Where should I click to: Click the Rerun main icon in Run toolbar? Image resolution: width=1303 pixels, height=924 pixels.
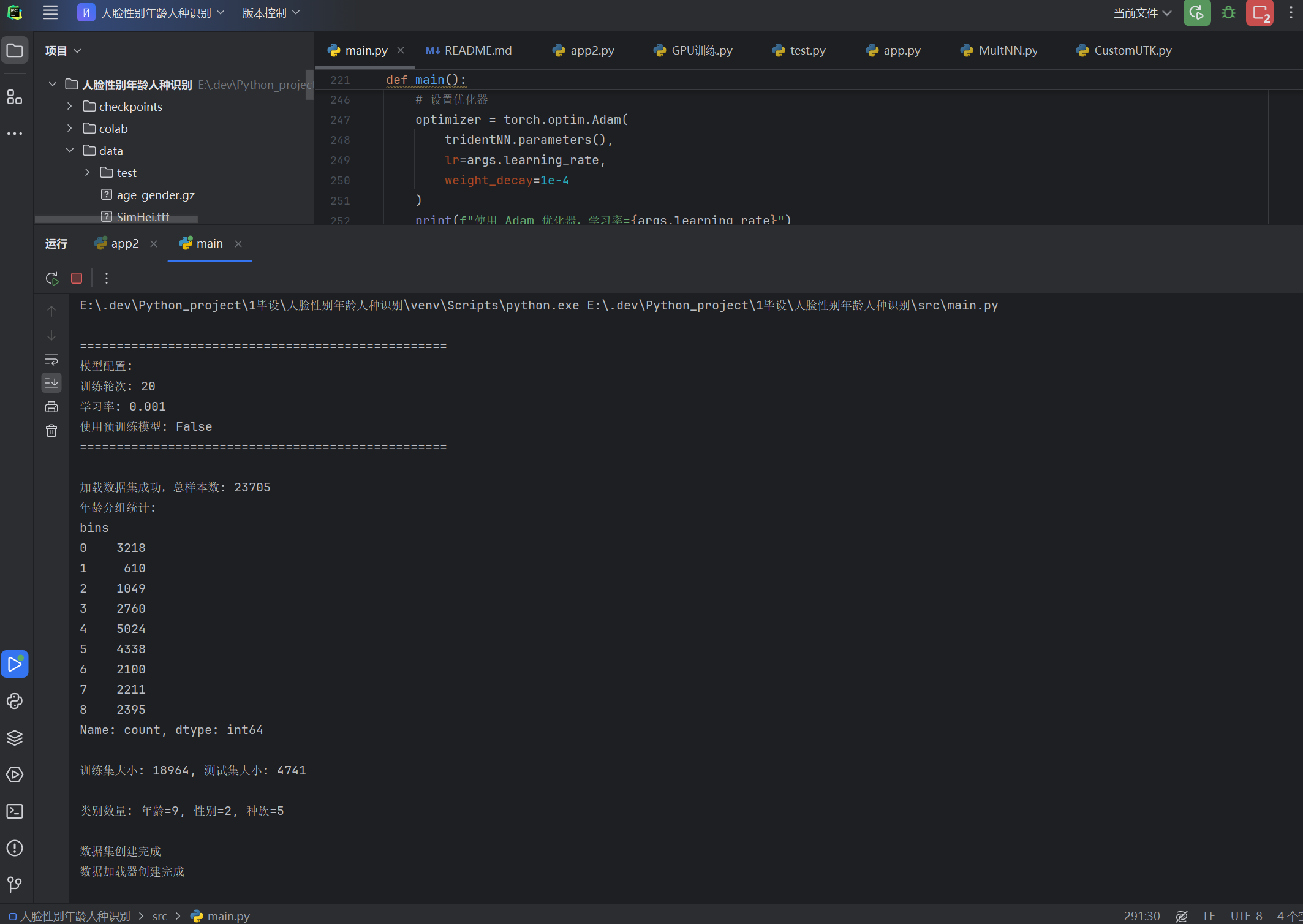coord(52,278)
